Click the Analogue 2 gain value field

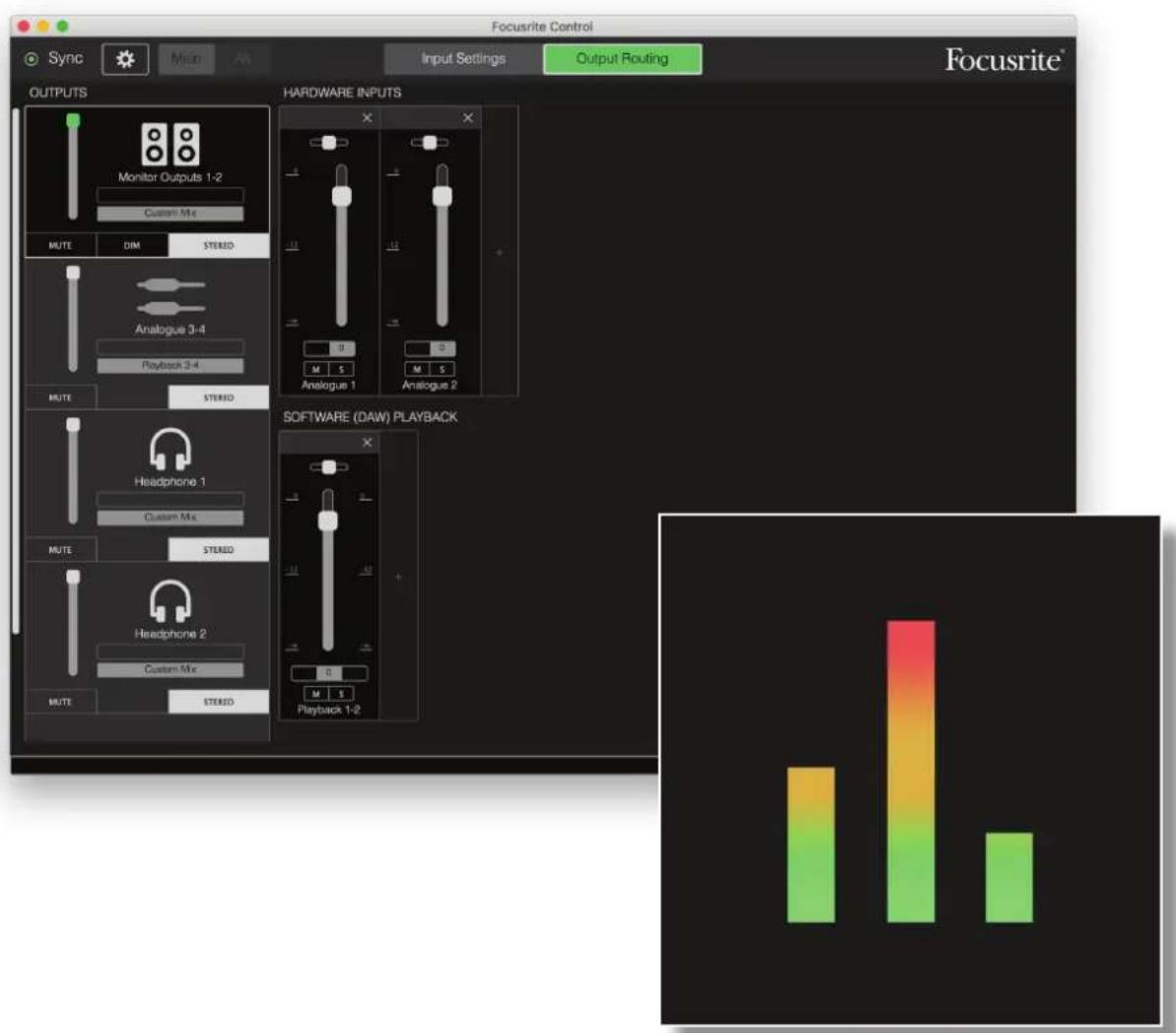click(x=430, y=348)
